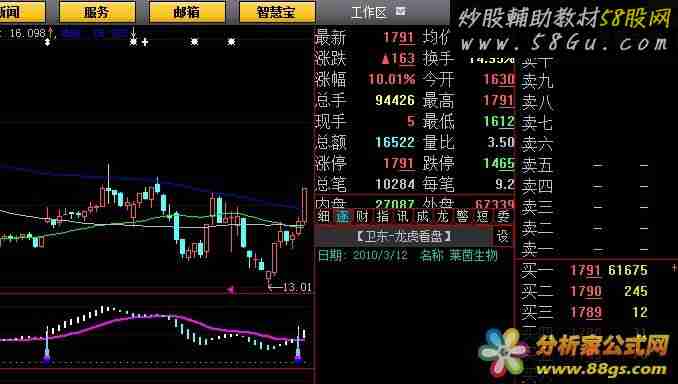The height and width of the screenshot is (384, 678).
Task: Click the 买一 bid price 1791
Action: click(x=585, y=270)
